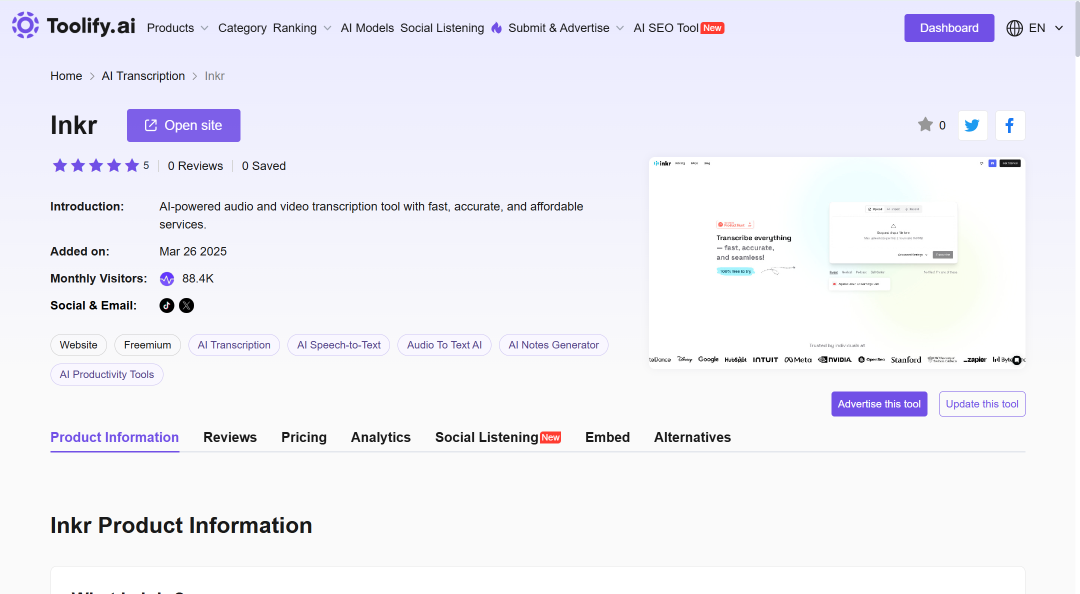Click the Mar 26 2025 date text
1080x594 pixels.
click(x=193, y=252)
